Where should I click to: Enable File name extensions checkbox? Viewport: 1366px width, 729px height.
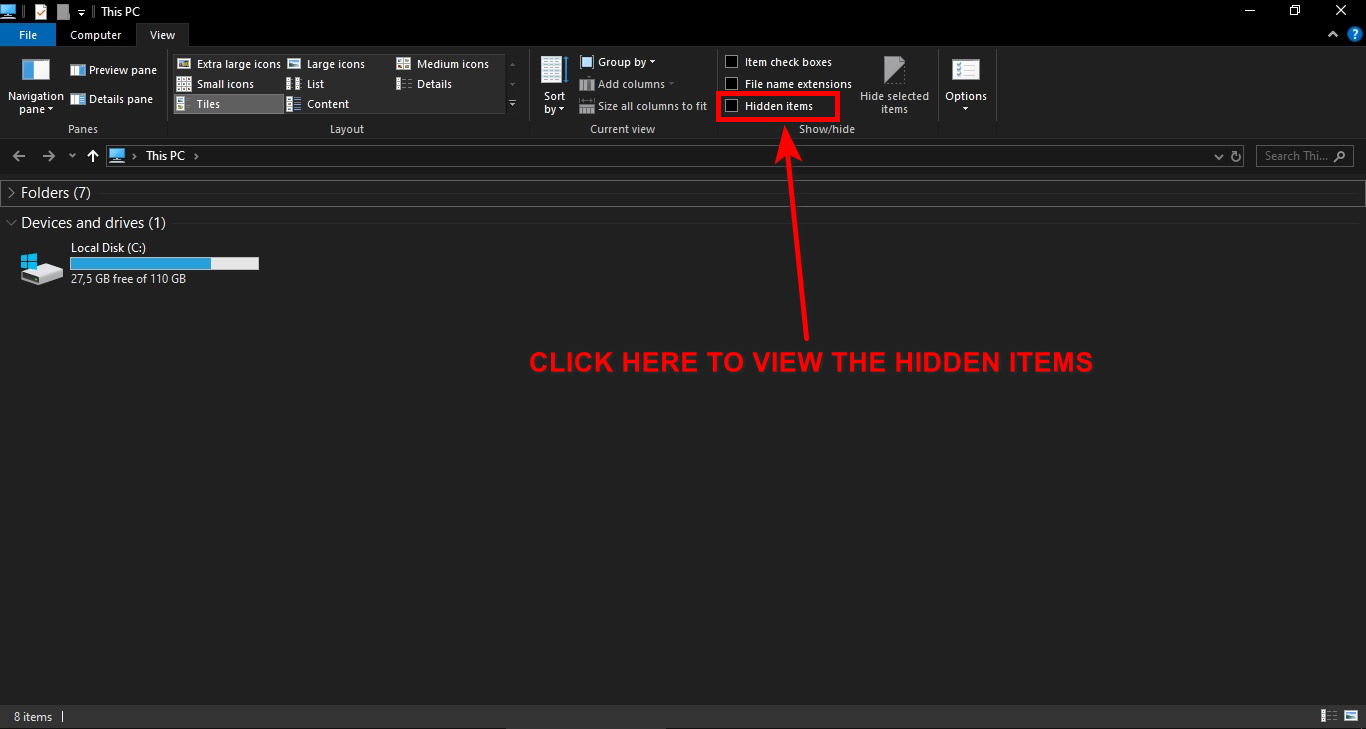tap(731, 84)
